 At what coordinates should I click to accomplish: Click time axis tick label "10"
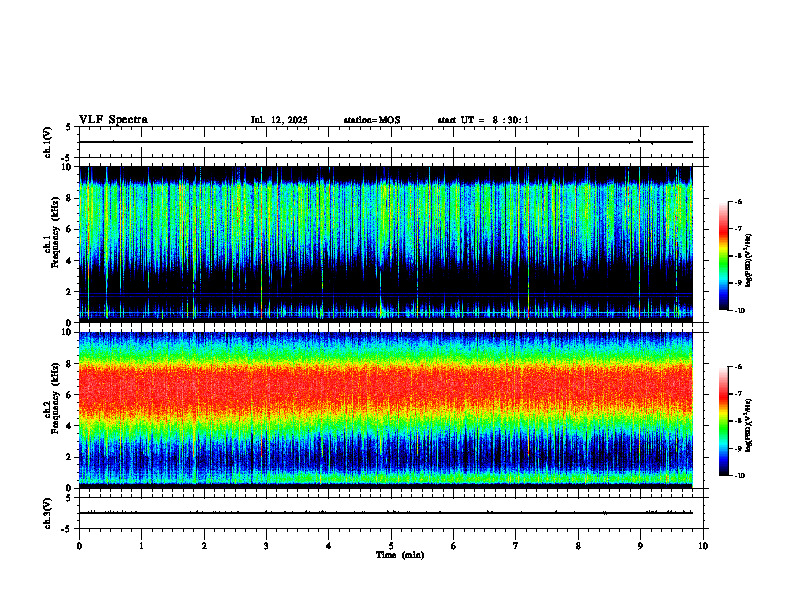703,546
